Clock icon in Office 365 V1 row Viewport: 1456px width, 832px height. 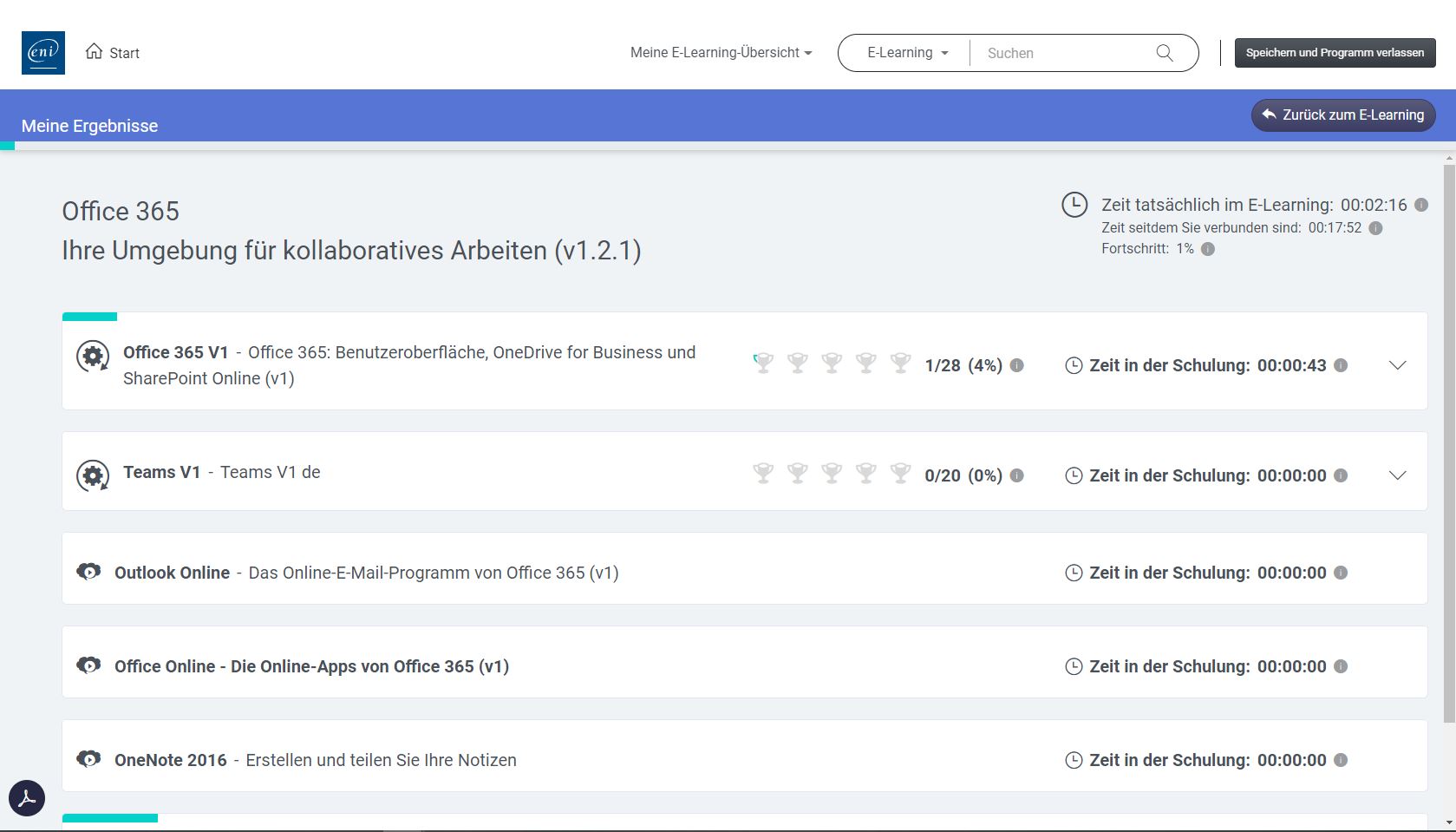tap(1074, 365)
